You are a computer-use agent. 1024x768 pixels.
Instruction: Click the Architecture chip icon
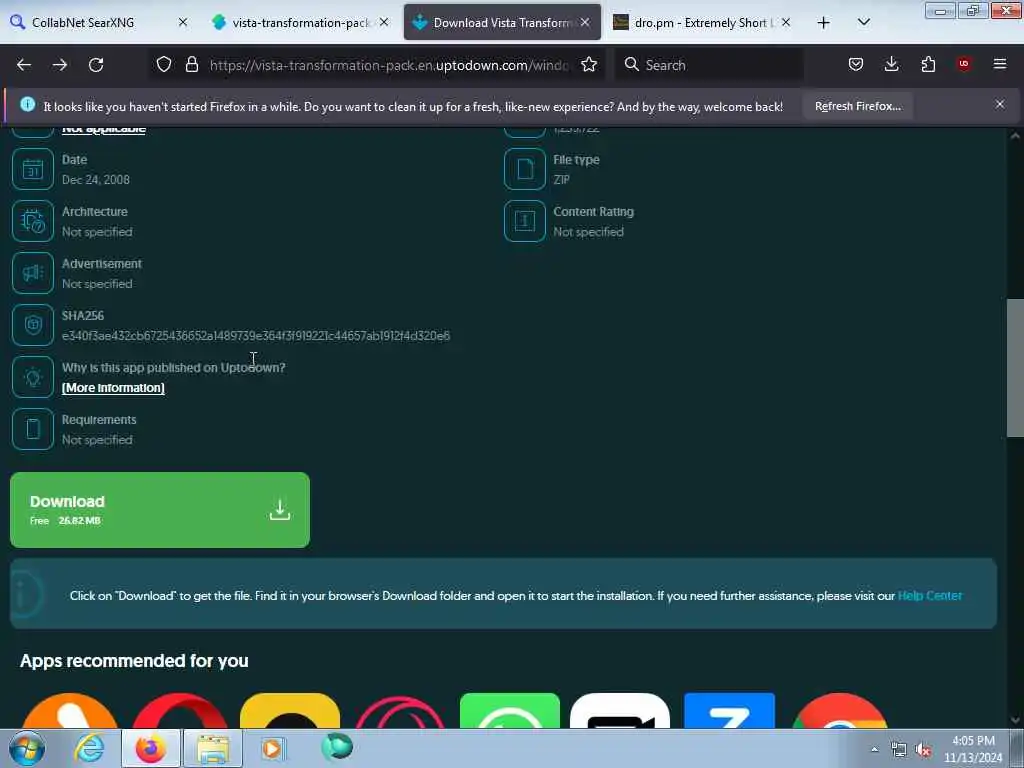coord(33,221)
